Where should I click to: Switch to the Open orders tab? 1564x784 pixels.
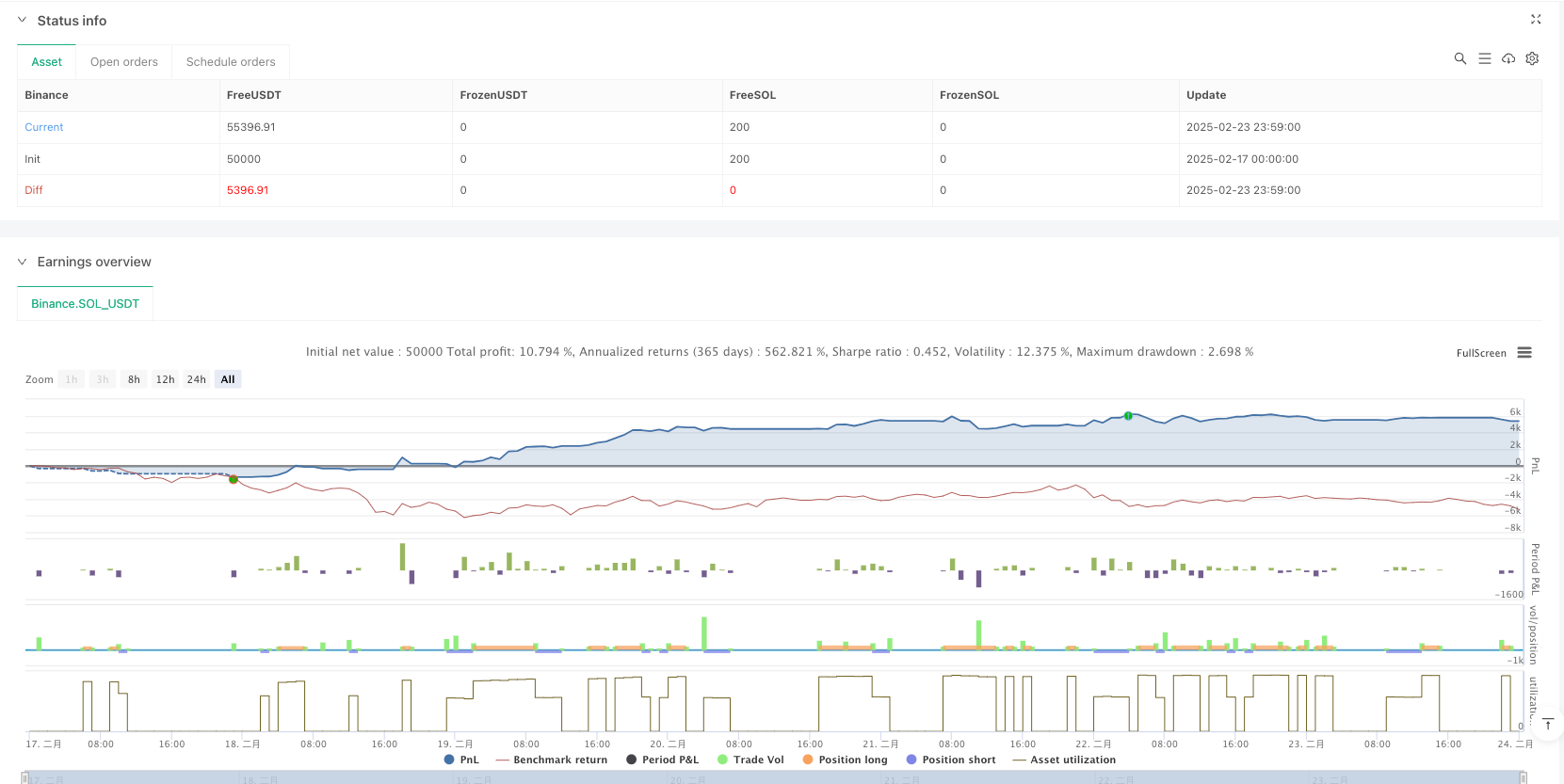point(123,62)
